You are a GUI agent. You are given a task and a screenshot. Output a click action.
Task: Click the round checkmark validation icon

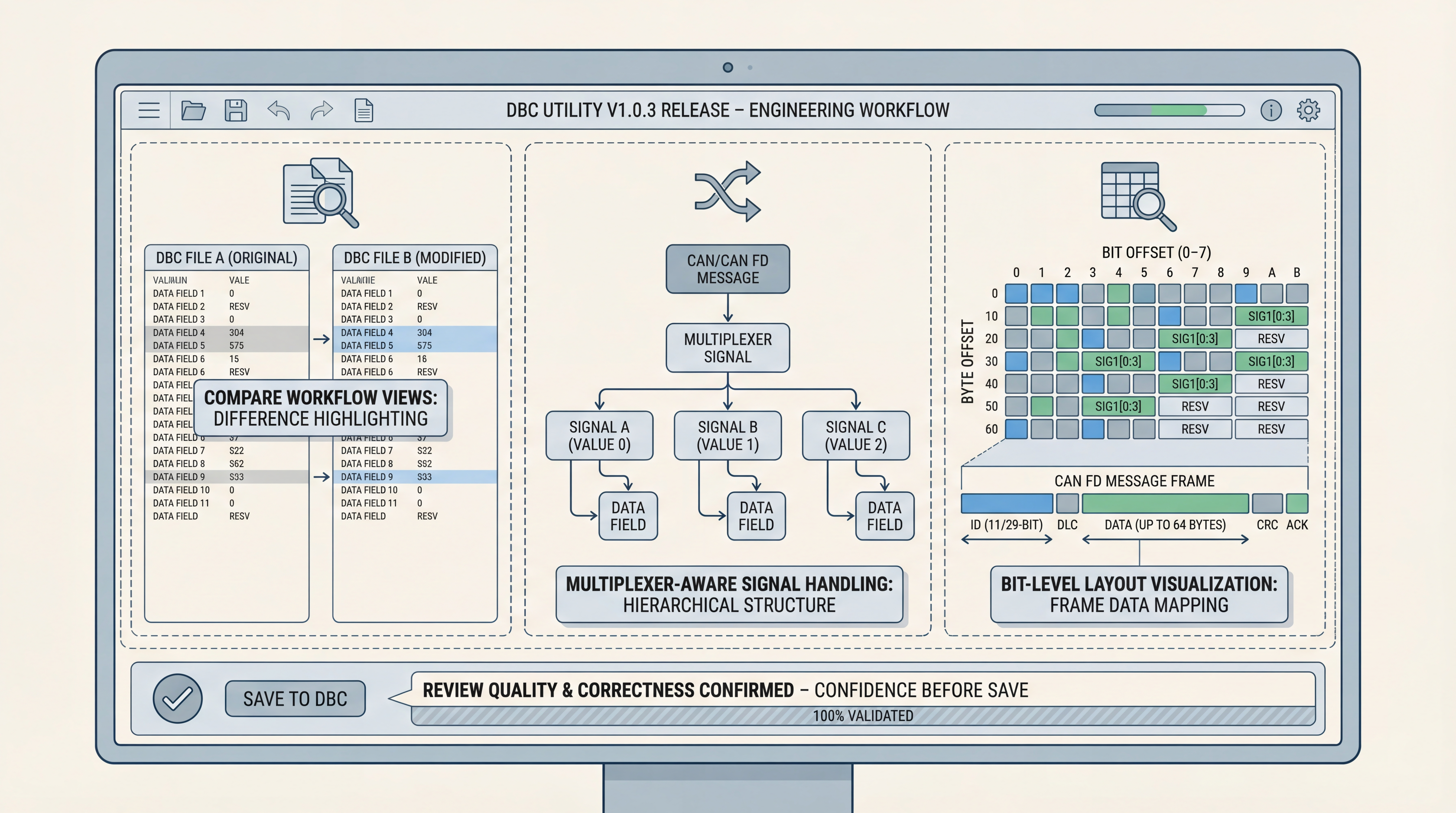tap(178, 698)
